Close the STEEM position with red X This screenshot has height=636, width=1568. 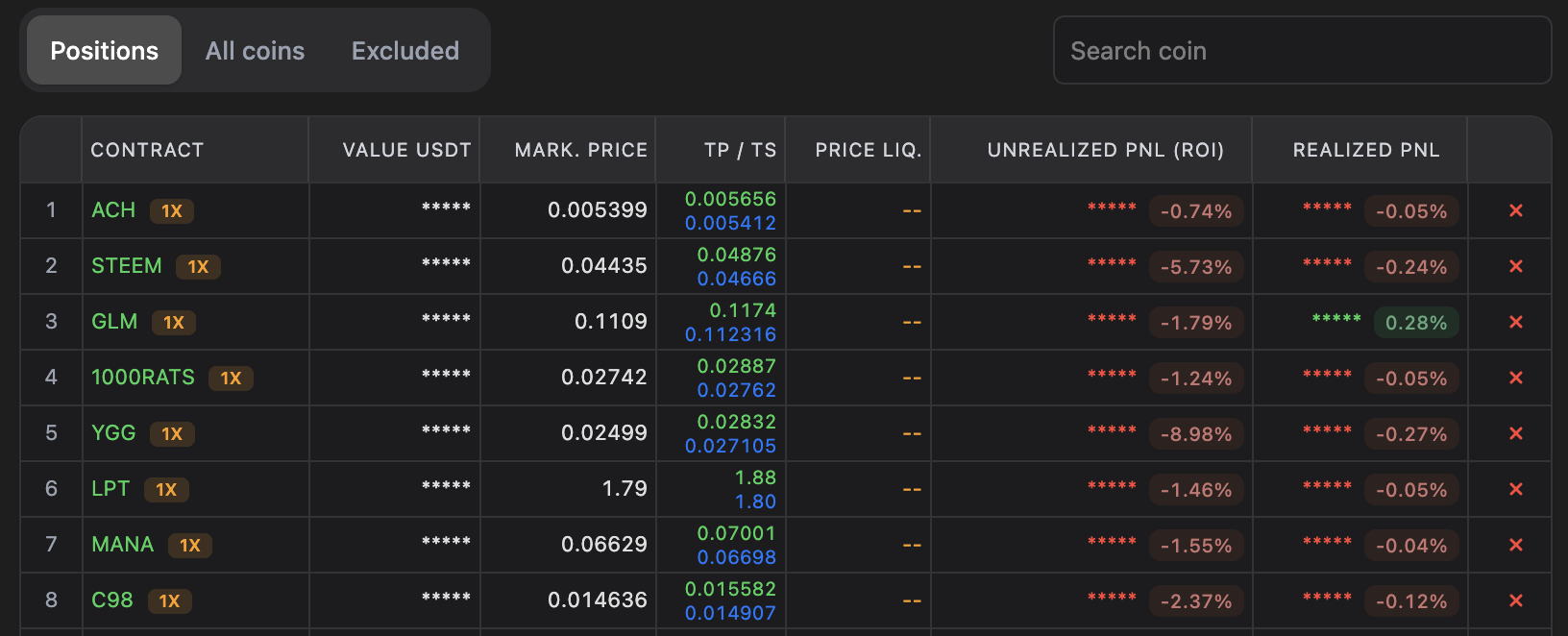tap(1516, 266)
